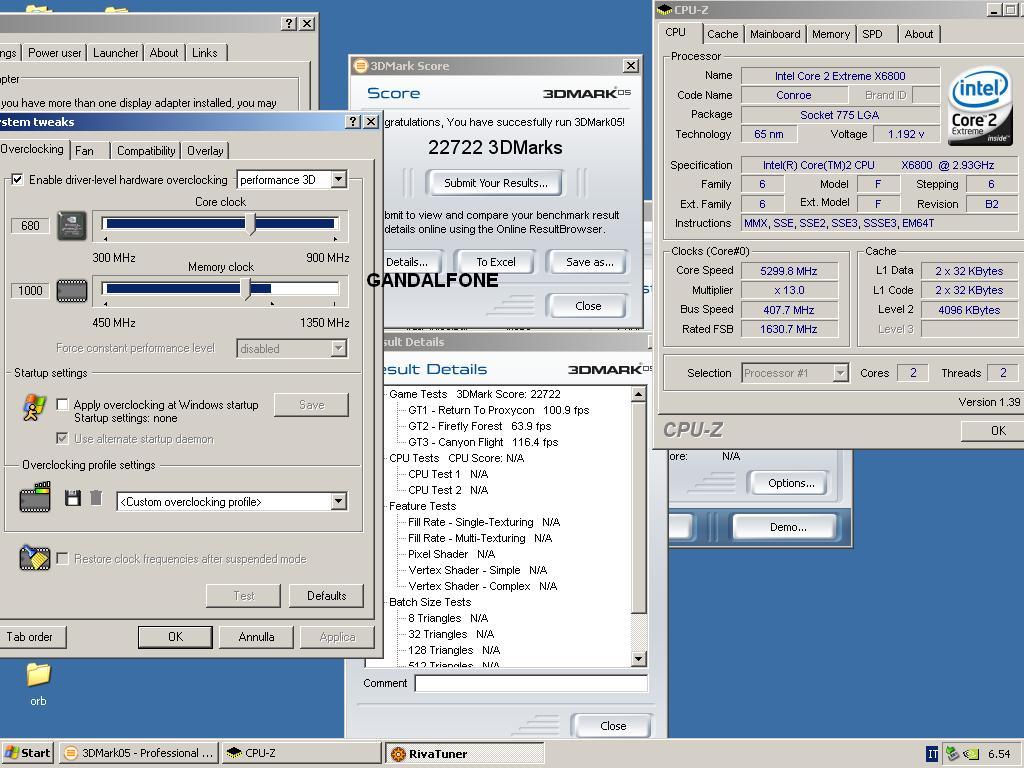The width and height of the screenshot is (1024, 768).
Task: Open the Cache tab in CPU-Z
Action: coord(722,34)
